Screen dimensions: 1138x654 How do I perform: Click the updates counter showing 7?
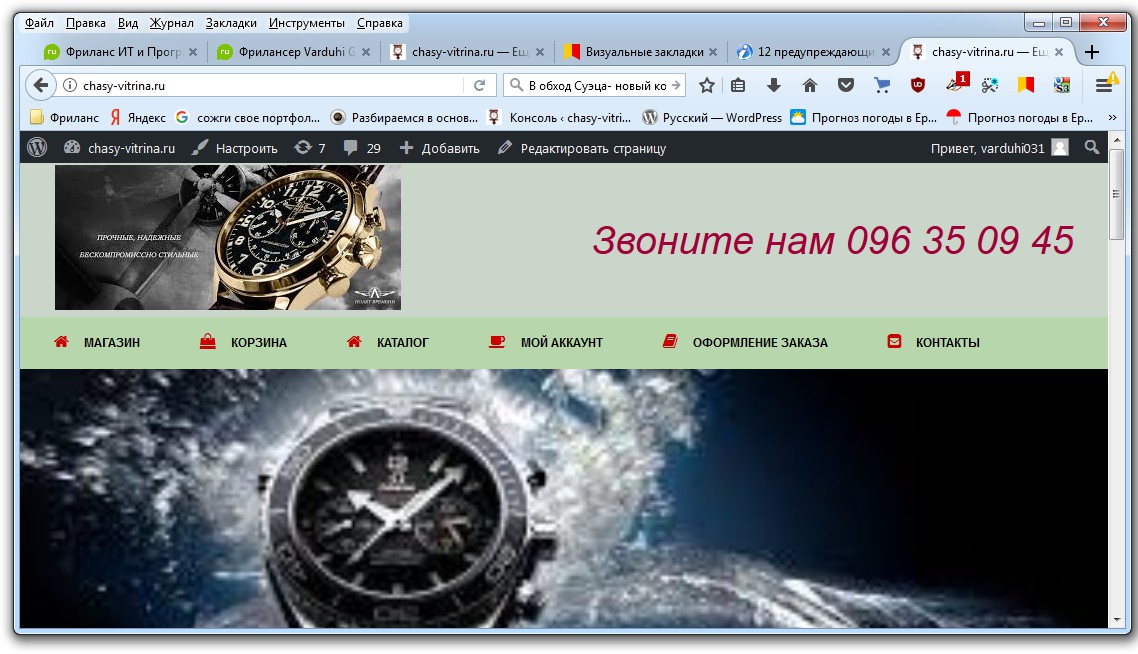[x=310, y=148]
